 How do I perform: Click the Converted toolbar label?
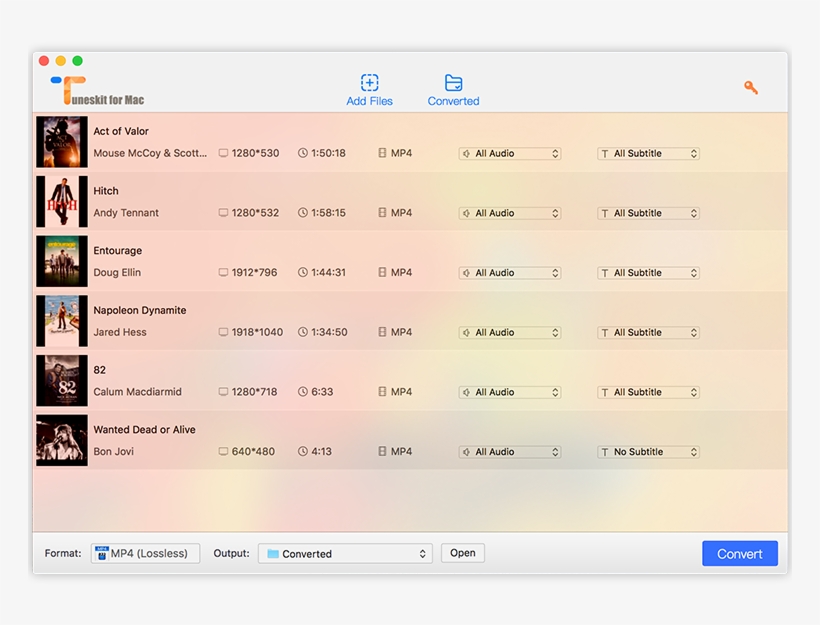click(453, 101)
